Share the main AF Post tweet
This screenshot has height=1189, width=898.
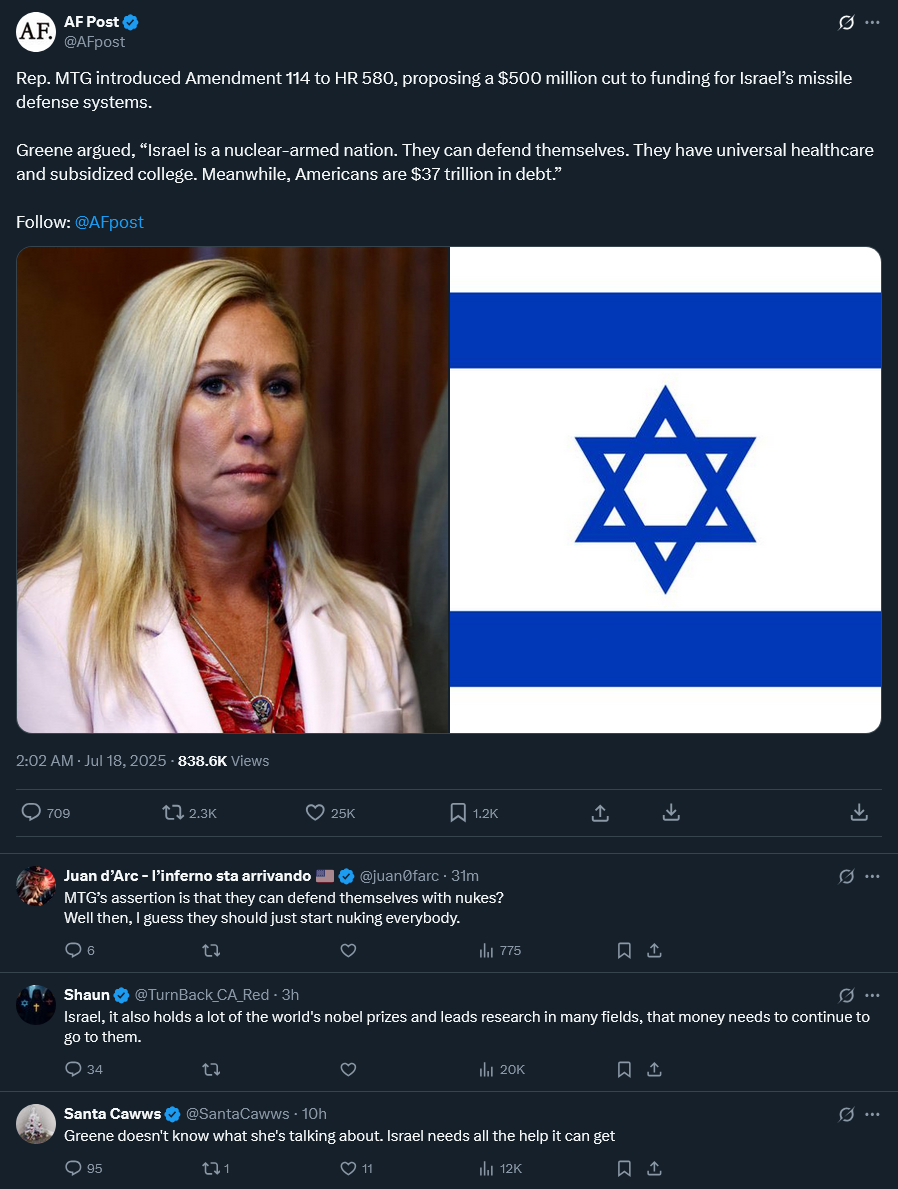(x=600, y=813)
